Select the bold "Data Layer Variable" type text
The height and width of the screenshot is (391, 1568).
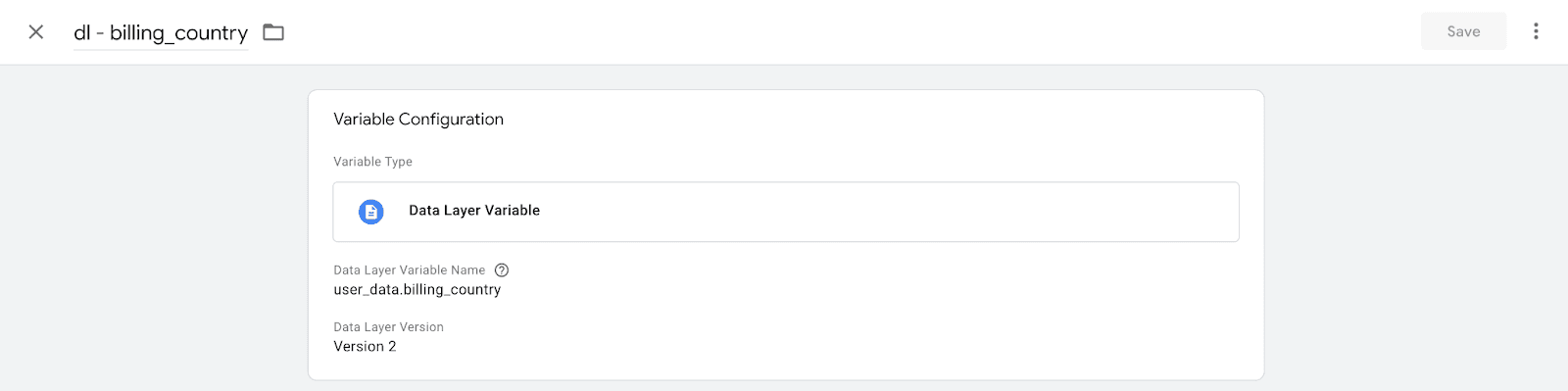[474, 211]
